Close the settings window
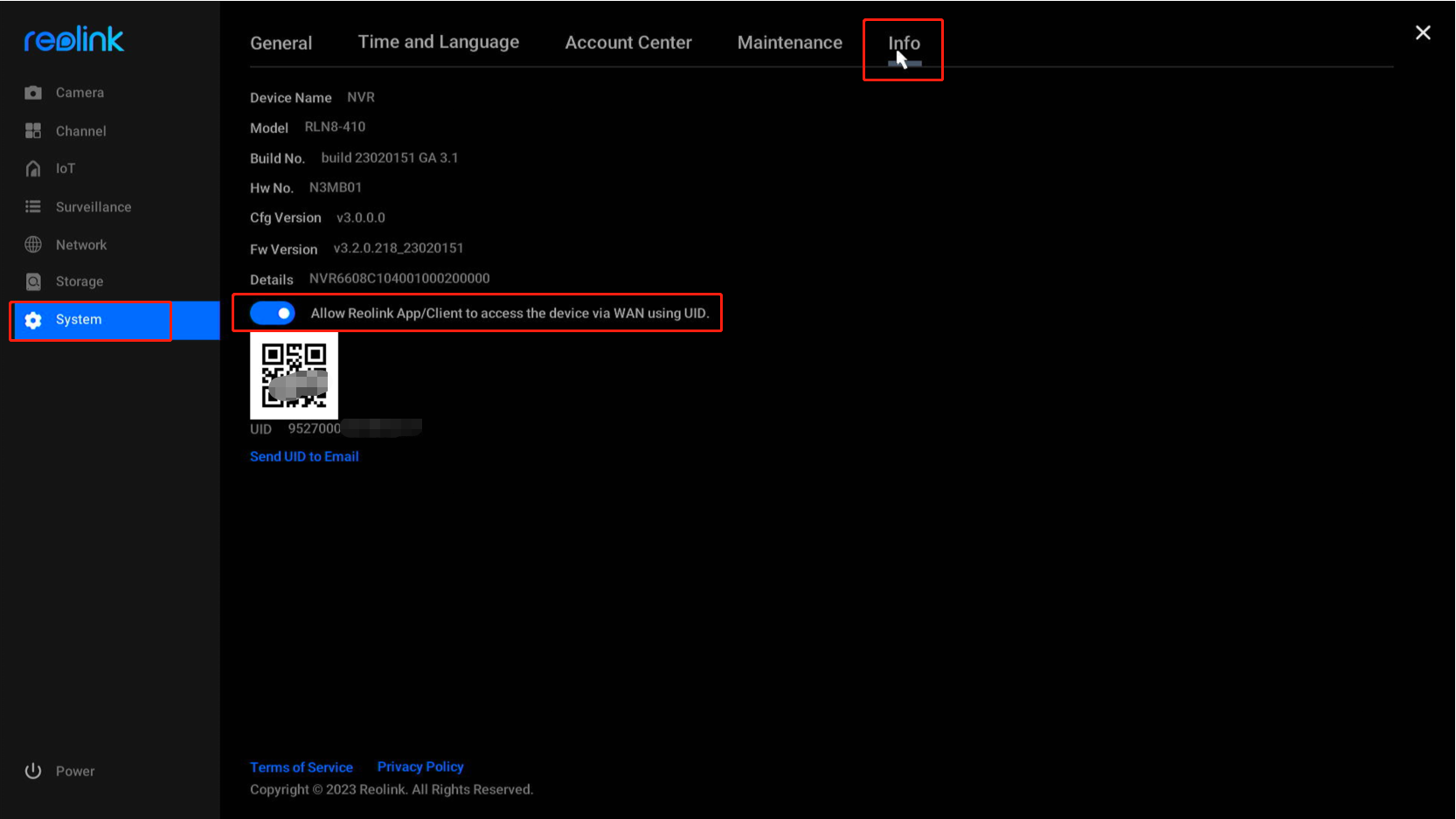 pos(1423,32)
